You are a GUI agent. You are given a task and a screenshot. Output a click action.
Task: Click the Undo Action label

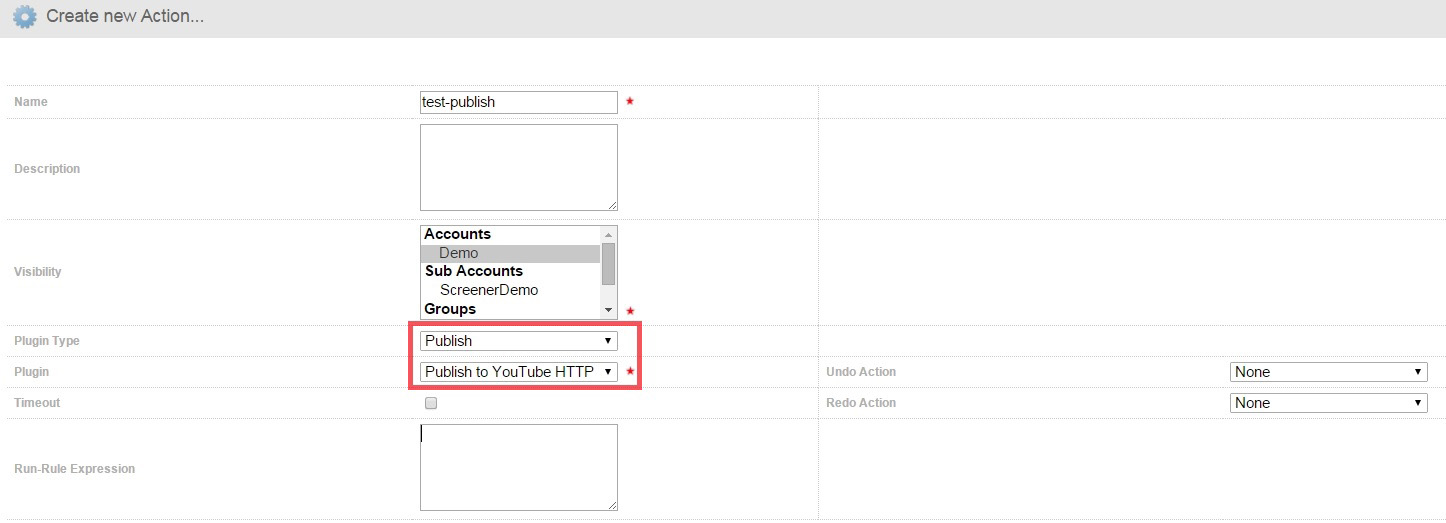tap(861, 372)
